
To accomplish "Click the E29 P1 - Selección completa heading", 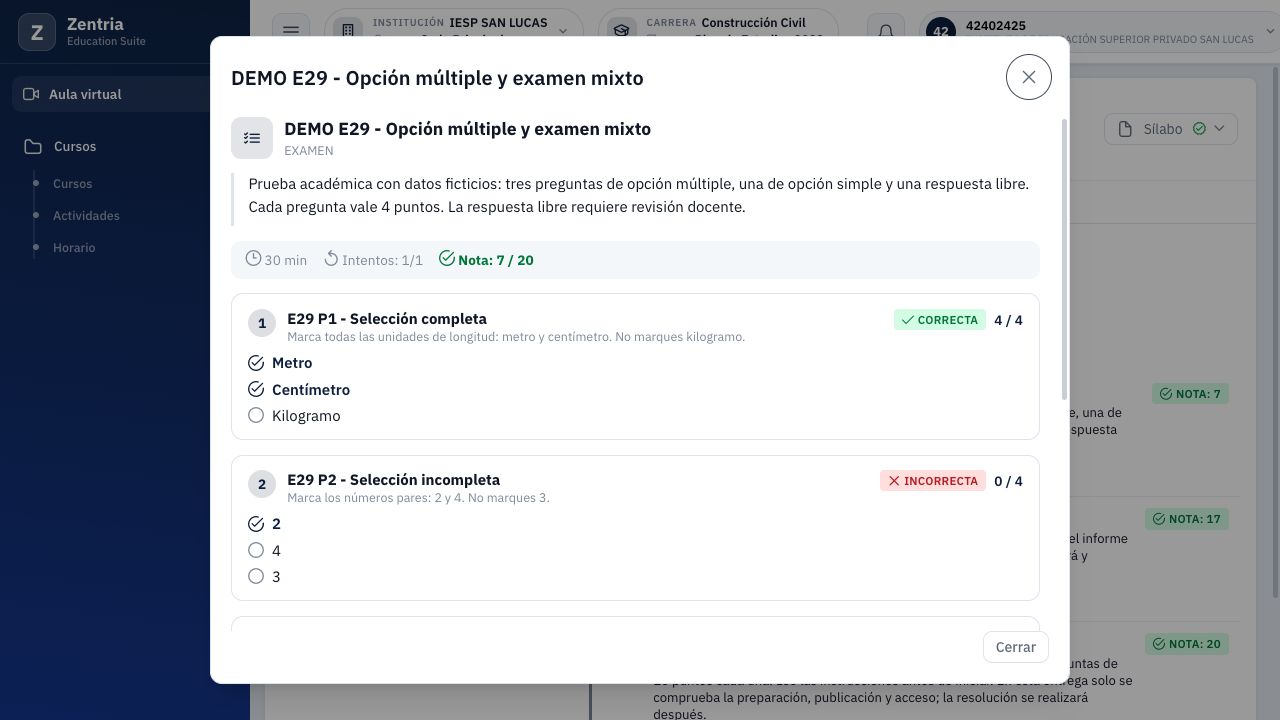I will pyautogui.click(x=387, y=319).
